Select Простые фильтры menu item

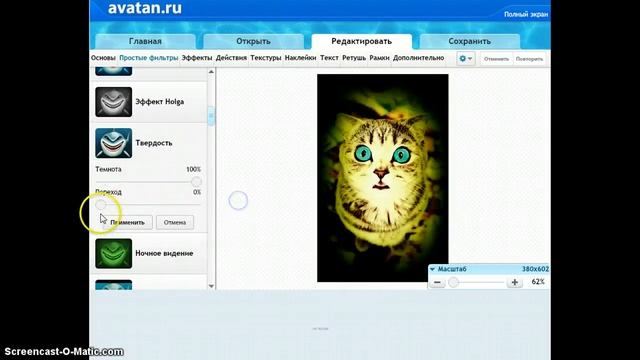[149, 58]
